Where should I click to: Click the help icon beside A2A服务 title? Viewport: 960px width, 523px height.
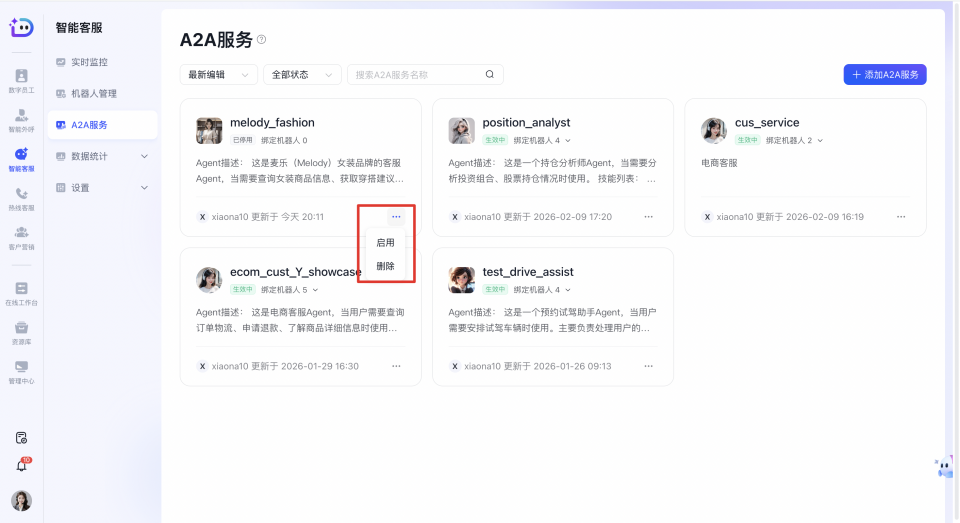pos(262,40)
